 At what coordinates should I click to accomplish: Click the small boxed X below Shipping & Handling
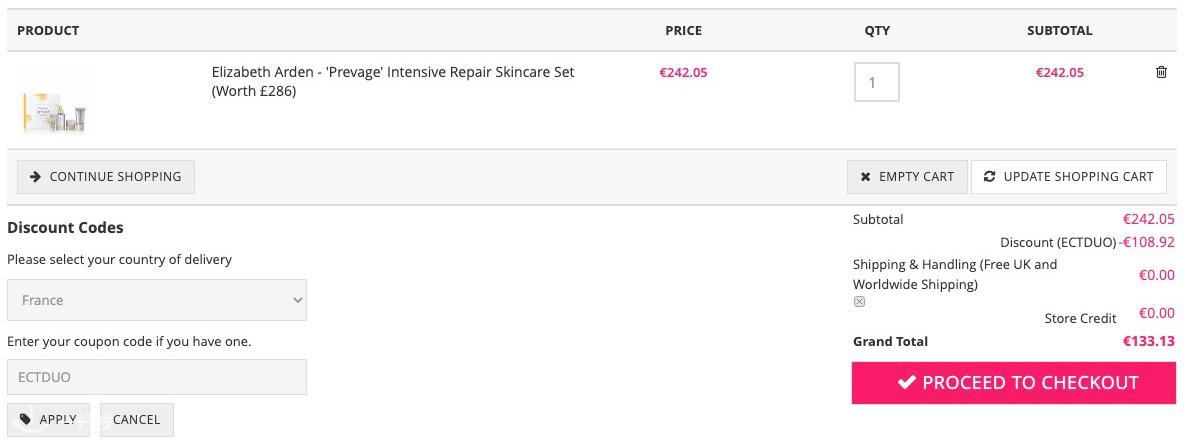tap(859, 302)
